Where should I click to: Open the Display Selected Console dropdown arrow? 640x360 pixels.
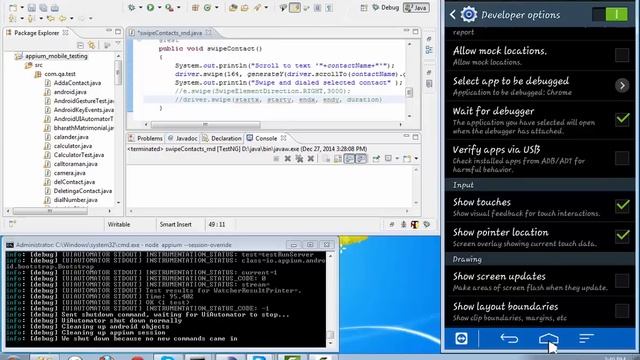[x=397, y=158]
